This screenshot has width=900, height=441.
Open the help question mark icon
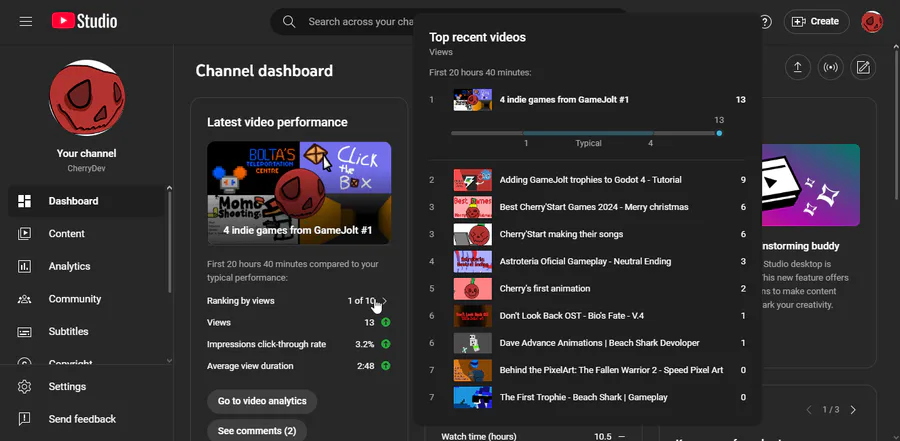click(765, 22)
